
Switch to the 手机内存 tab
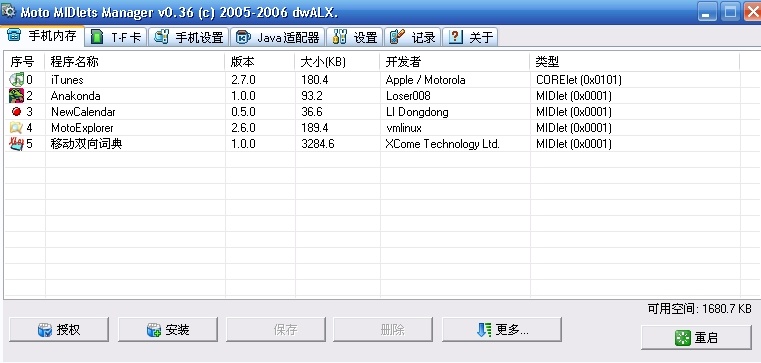(x=43, y=36)
